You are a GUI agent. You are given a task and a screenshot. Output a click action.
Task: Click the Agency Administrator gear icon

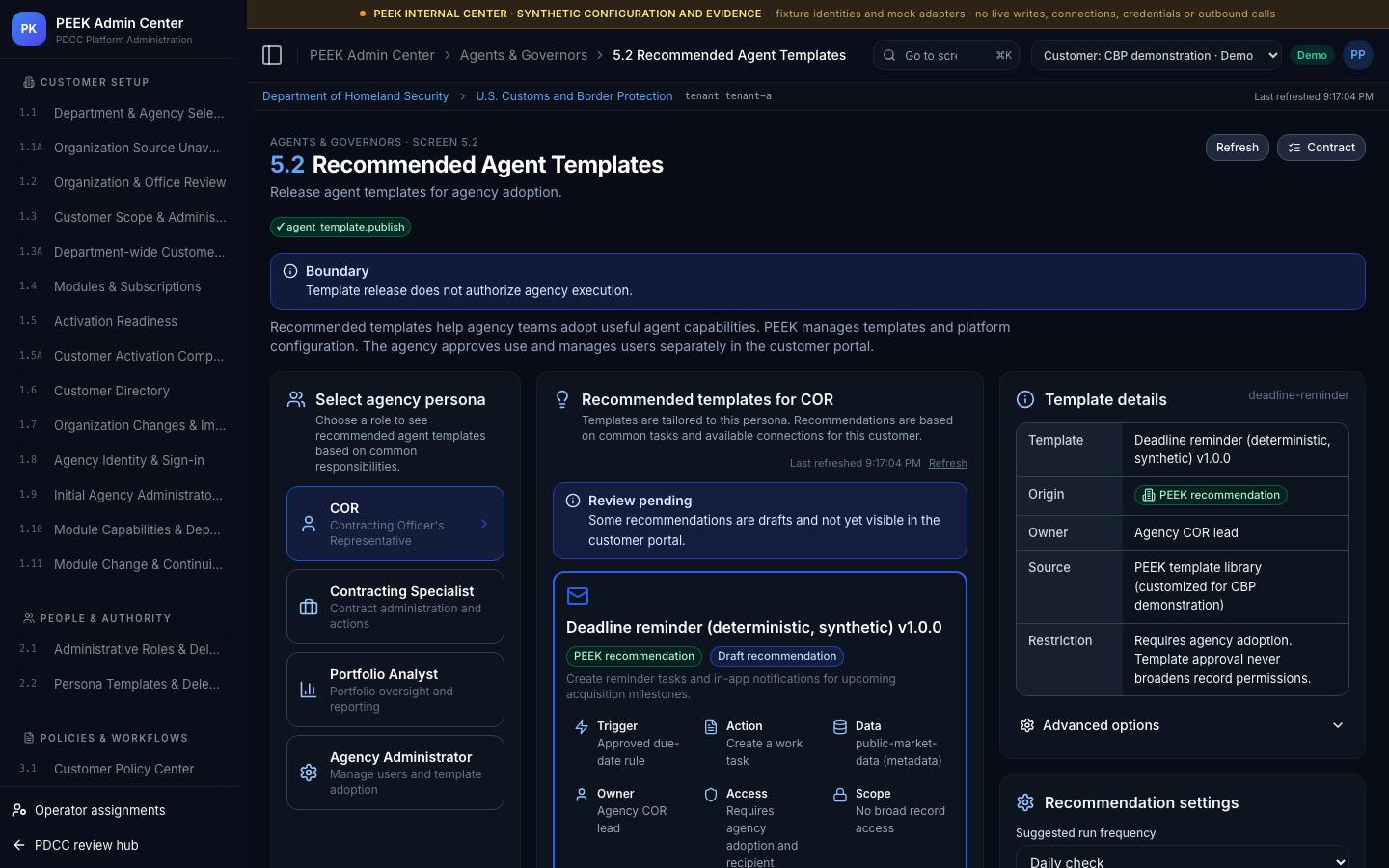309,773
